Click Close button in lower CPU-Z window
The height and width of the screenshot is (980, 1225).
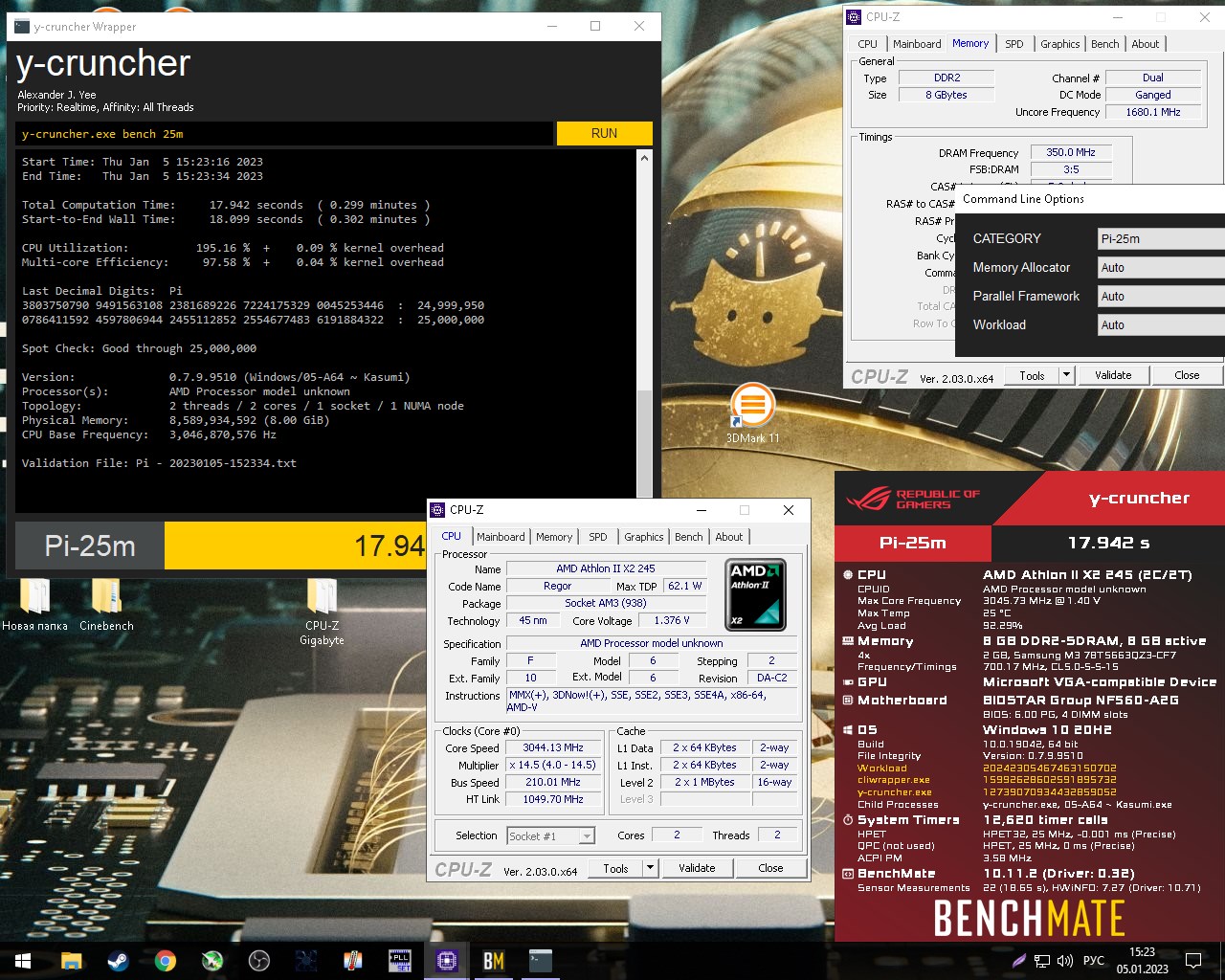tap(770, 868)
